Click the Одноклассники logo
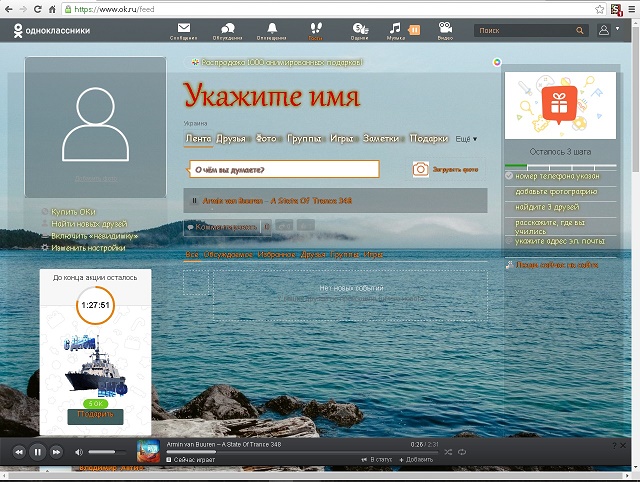This screenshot has width=640, height=482. tap(52, 31)
